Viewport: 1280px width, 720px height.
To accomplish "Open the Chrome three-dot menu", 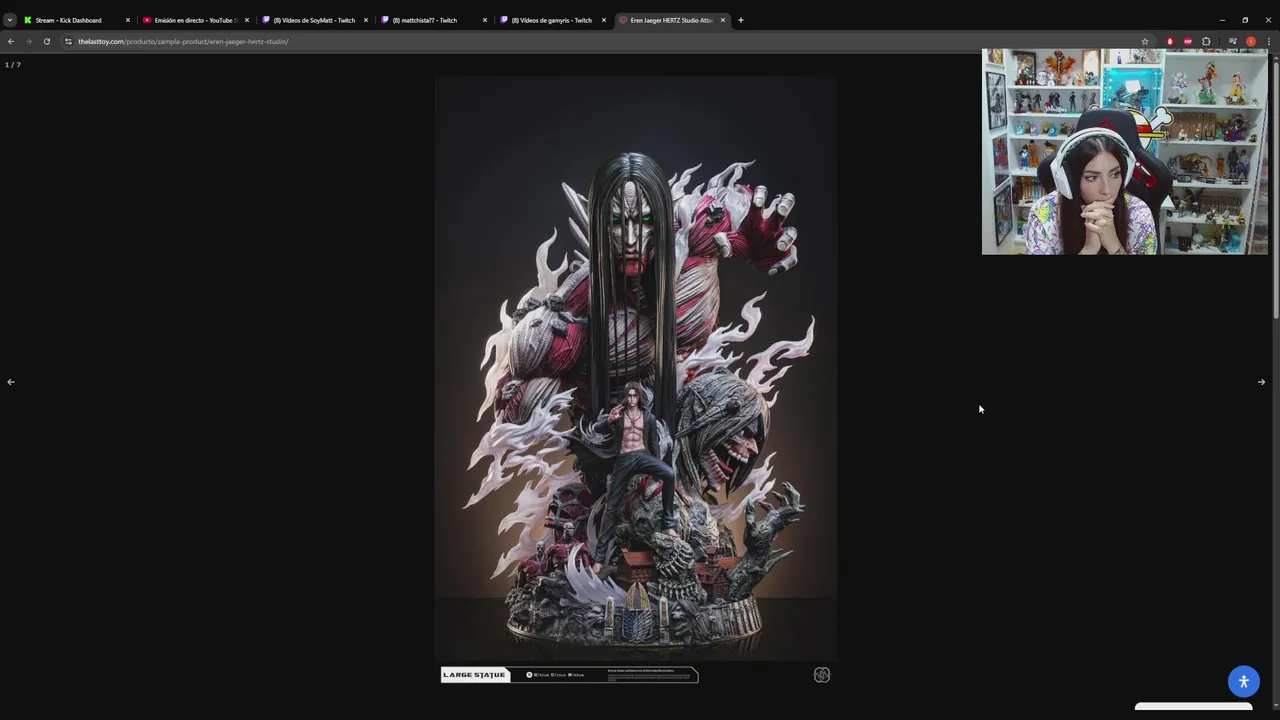I will click(x=1269, y=41).
